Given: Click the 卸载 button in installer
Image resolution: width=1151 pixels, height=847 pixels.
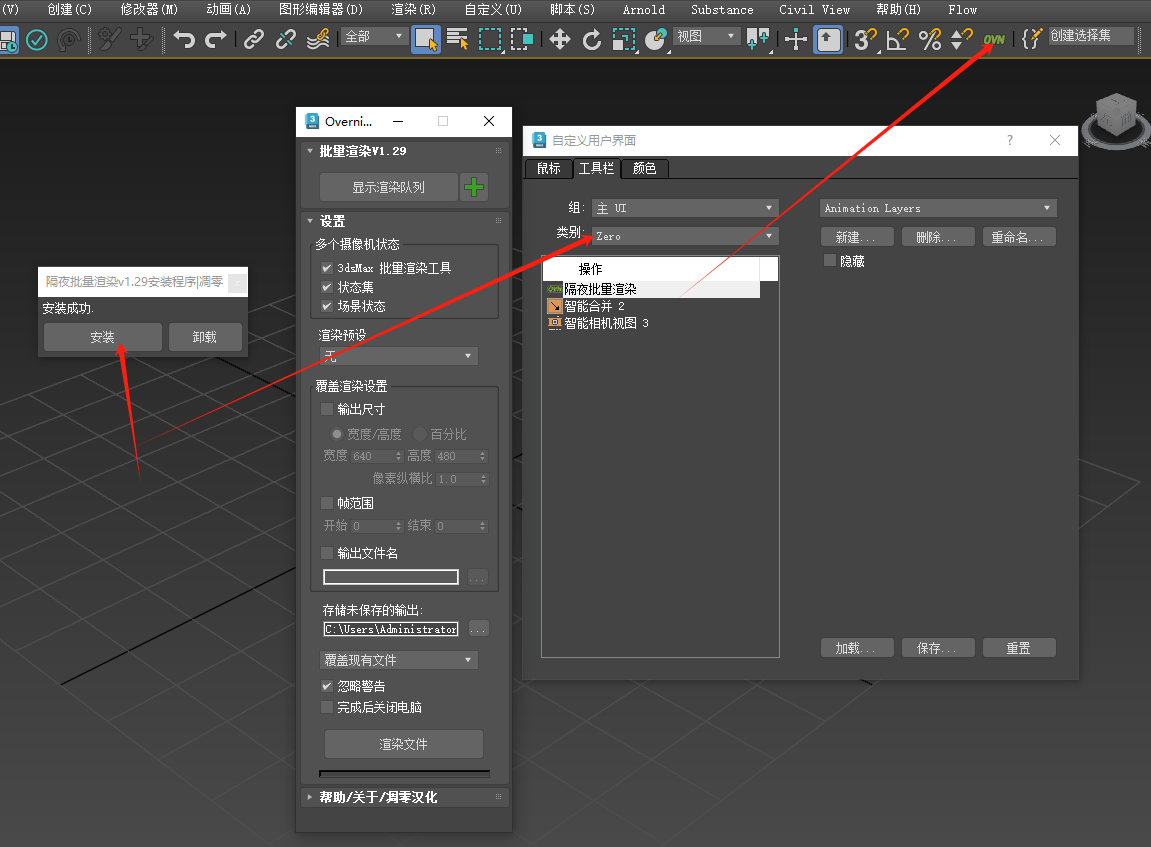Looking at the screenshot, I should pyautogui.click(x=205, y=337).
